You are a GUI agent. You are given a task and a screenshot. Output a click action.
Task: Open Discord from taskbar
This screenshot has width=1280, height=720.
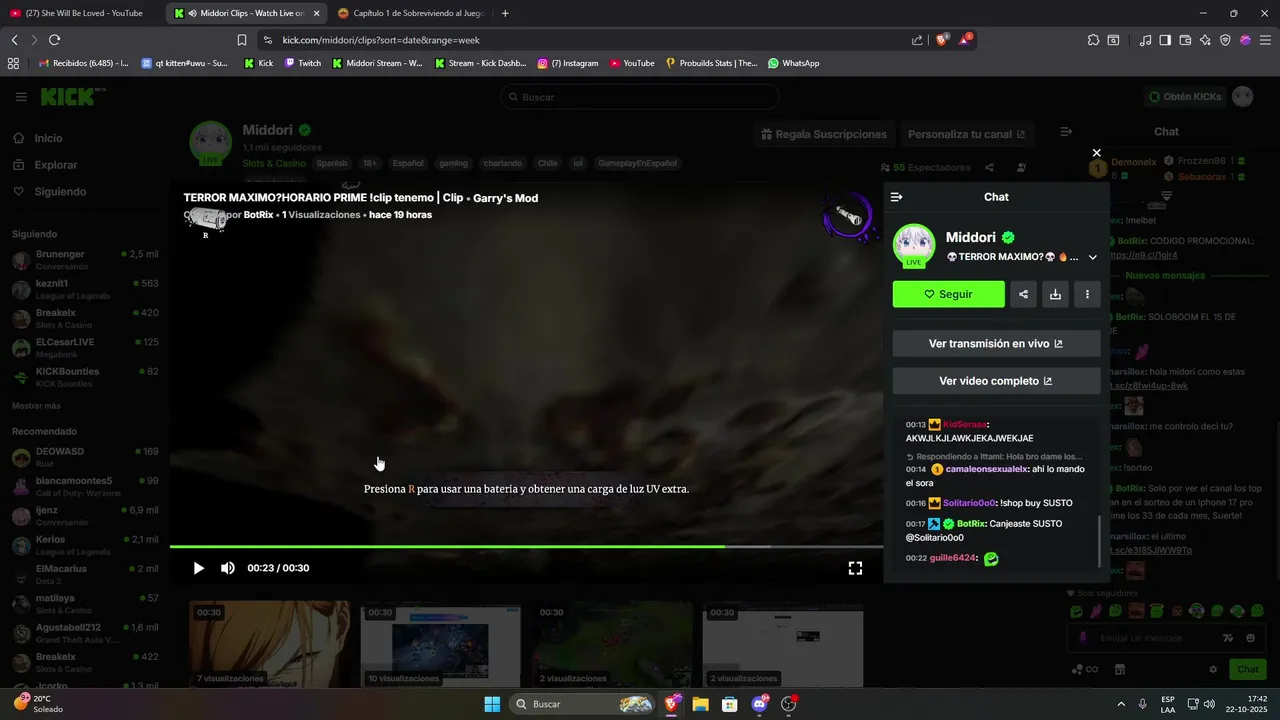pos(759,704)
